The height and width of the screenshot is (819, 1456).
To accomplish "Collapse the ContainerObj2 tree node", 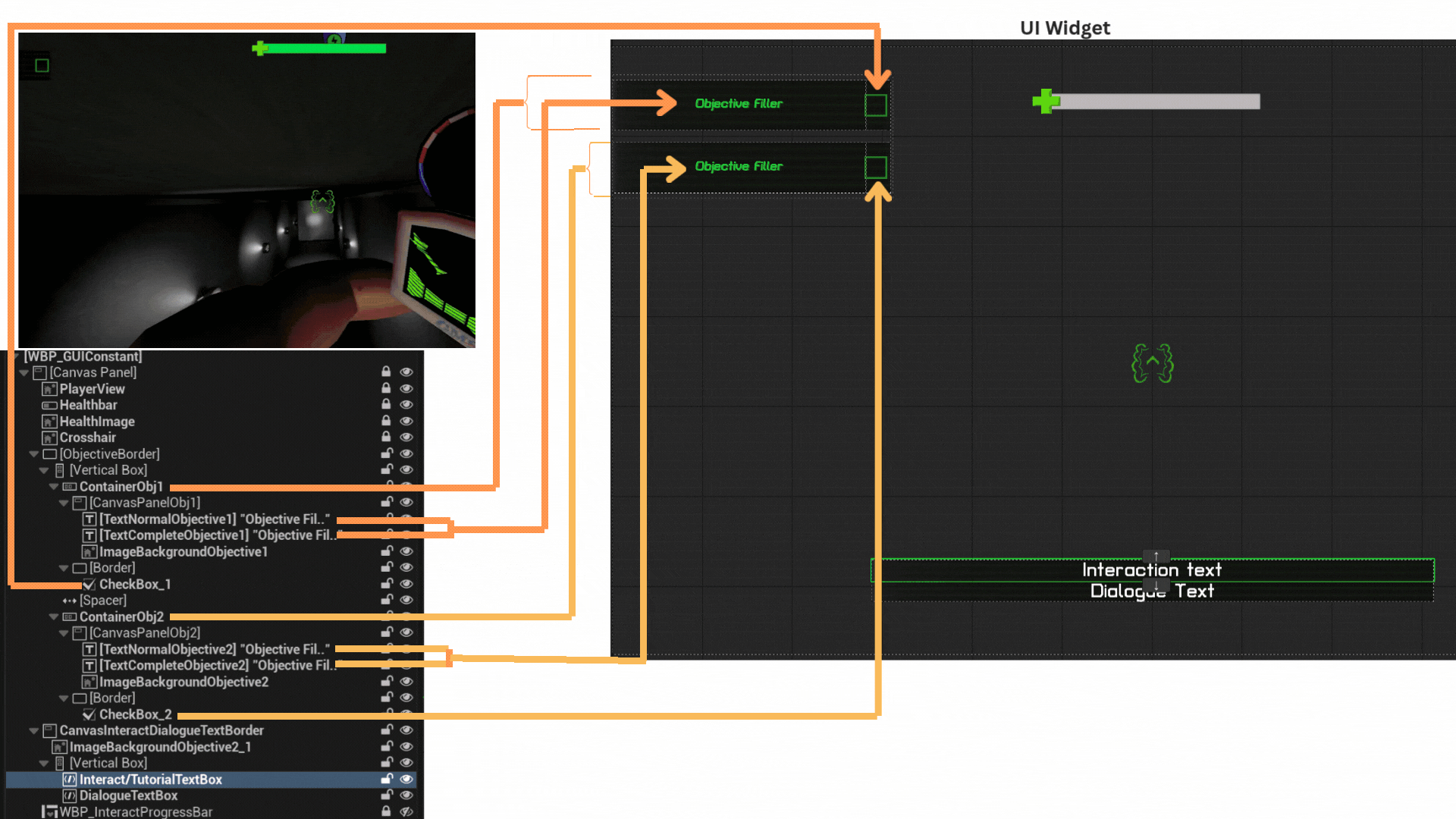I will (x=54, y=617).
